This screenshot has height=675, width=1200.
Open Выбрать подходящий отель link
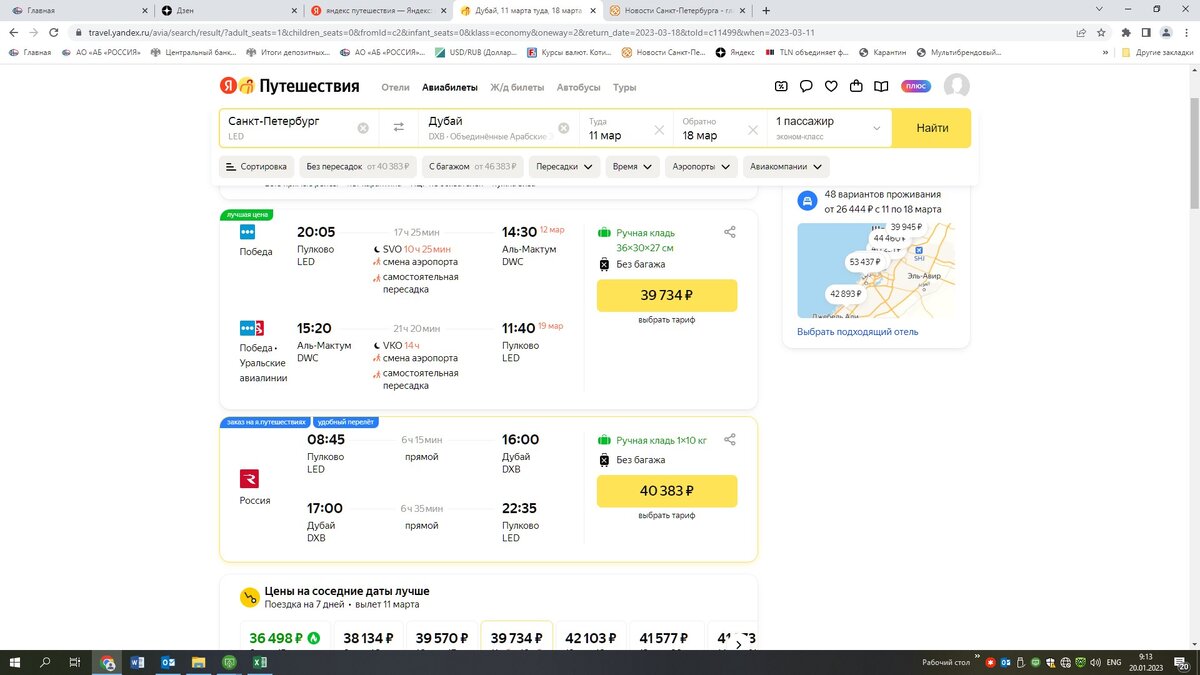[x=857, y=331]
